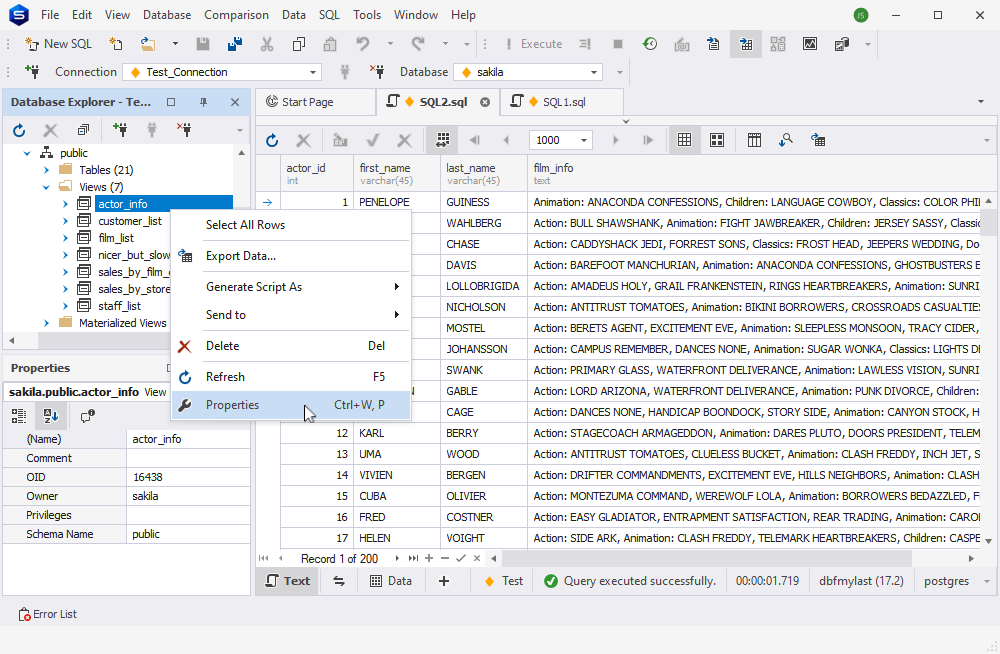Screen dimensions: 1000x654
Task: Expand the customer_list view node
Action: tap(65, 221)
